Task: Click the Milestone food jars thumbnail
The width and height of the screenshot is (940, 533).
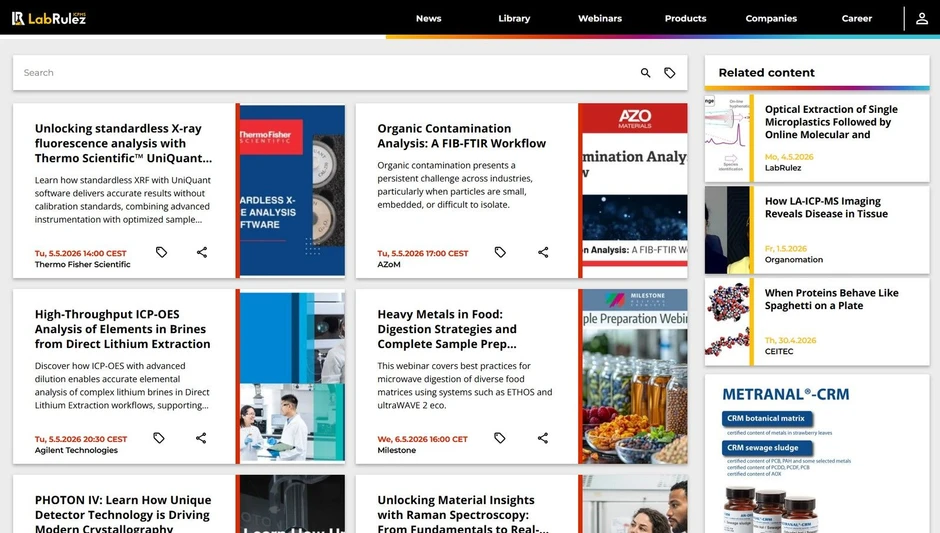Action: point(635,377)
